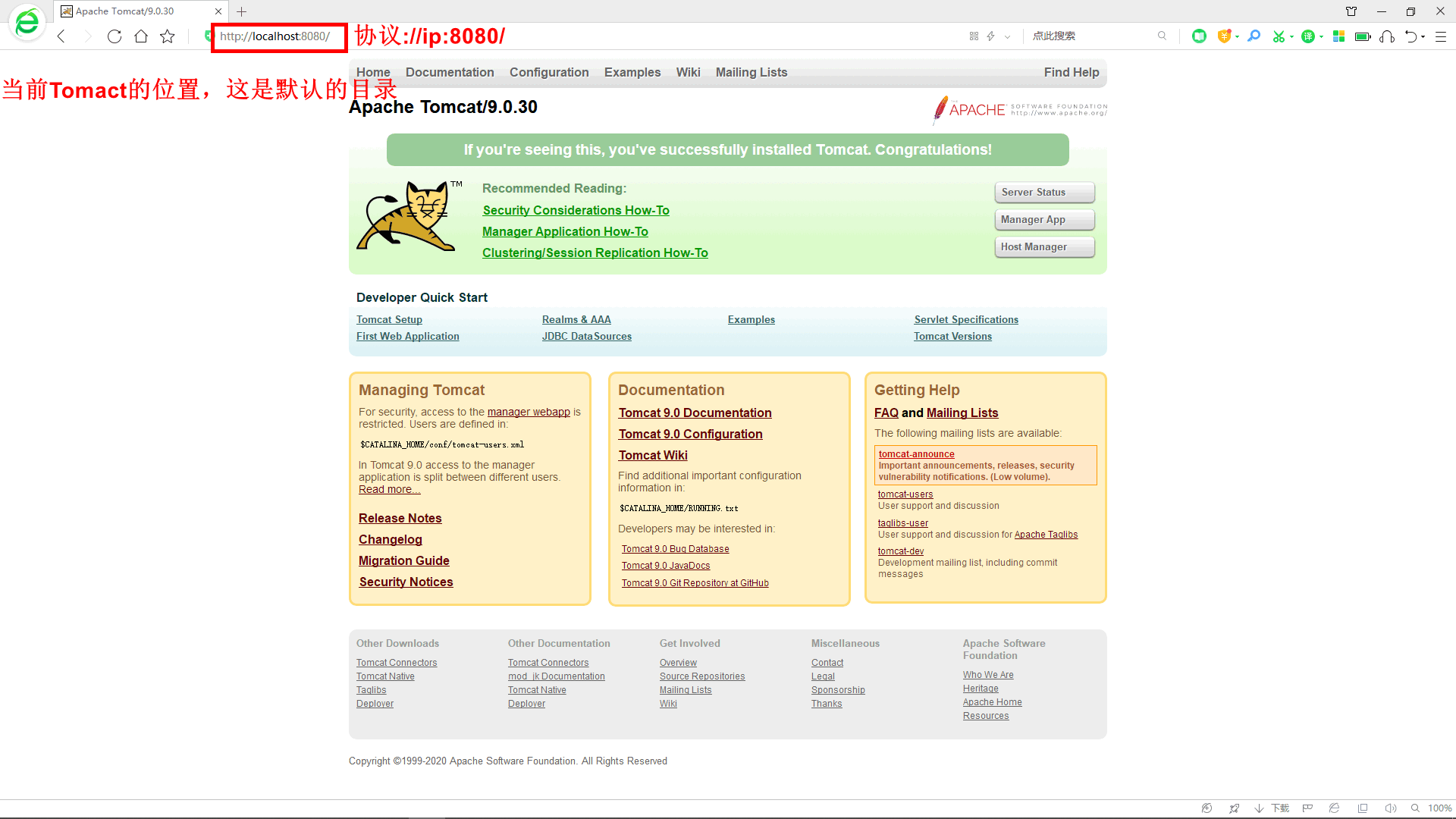
Task: Click the Tomcat cat logo image
Action: point(409,216)
